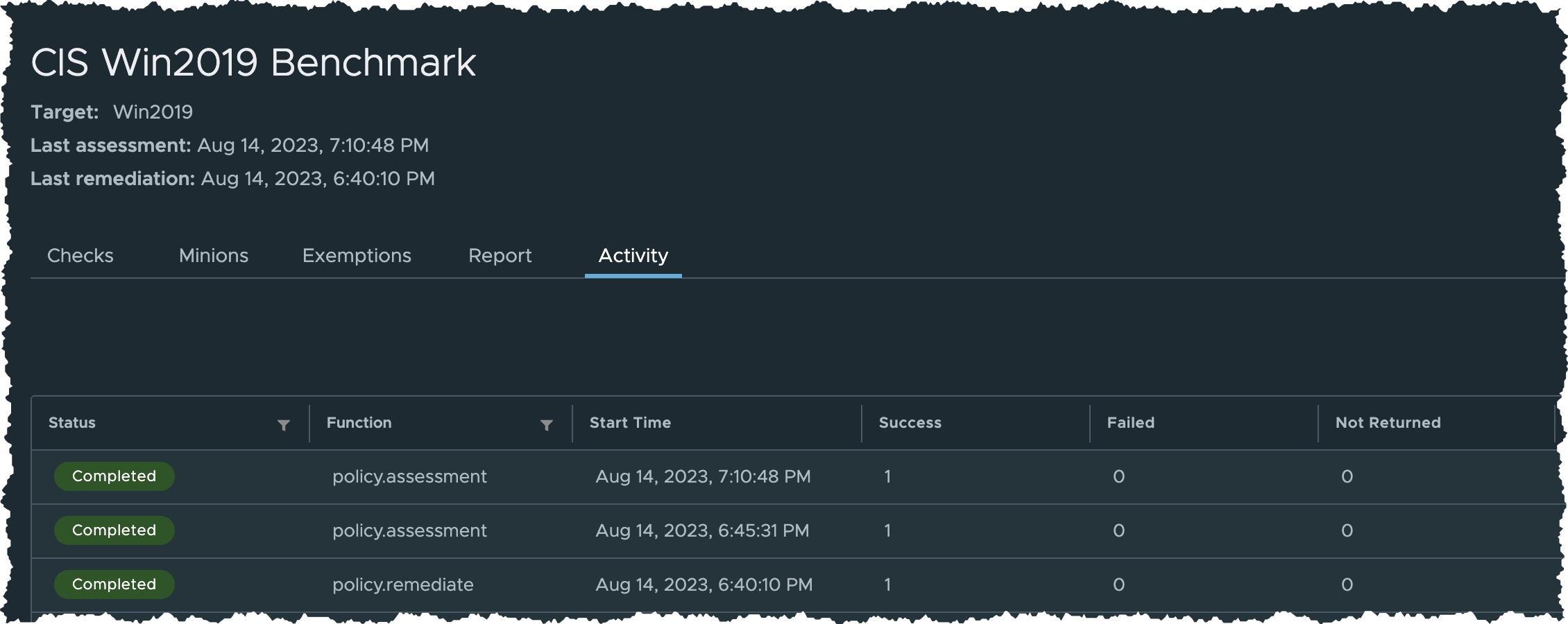Select policy.assessment in the 6:45:31 PM row
The image size is (1568, 624).
point(409,531)
